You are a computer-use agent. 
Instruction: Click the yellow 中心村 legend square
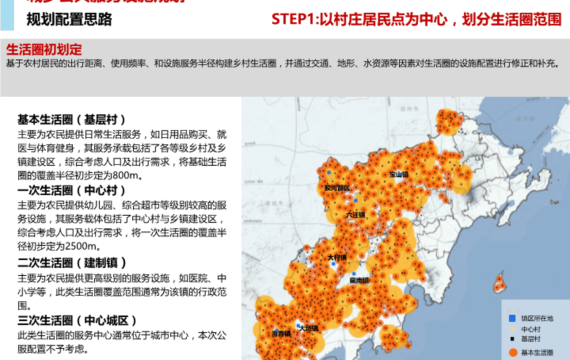513,329
